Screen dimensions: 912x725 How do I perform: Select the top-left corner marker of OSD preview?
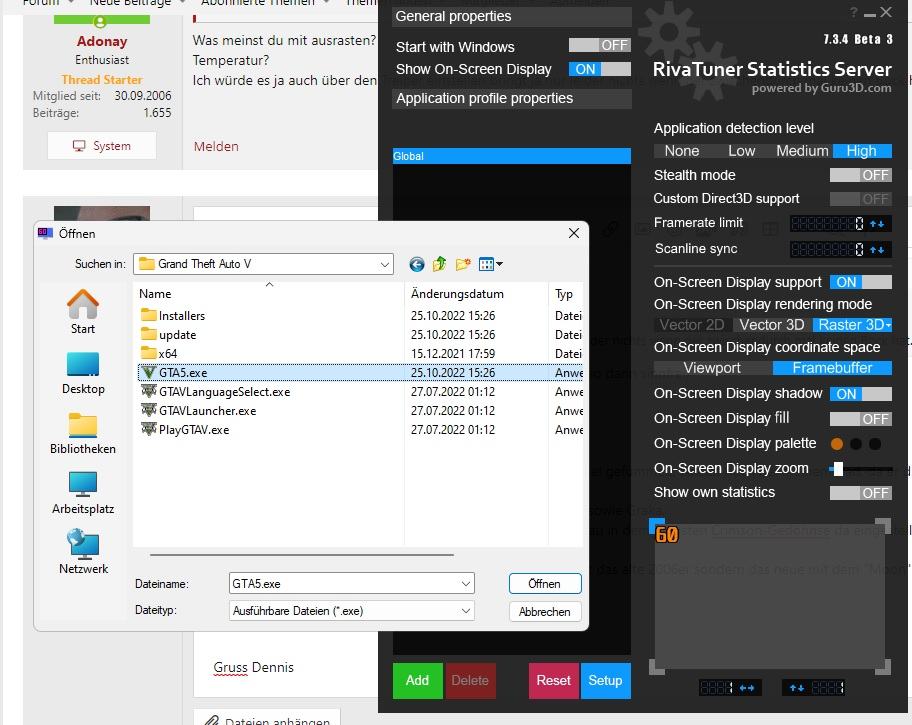(656, 525)
